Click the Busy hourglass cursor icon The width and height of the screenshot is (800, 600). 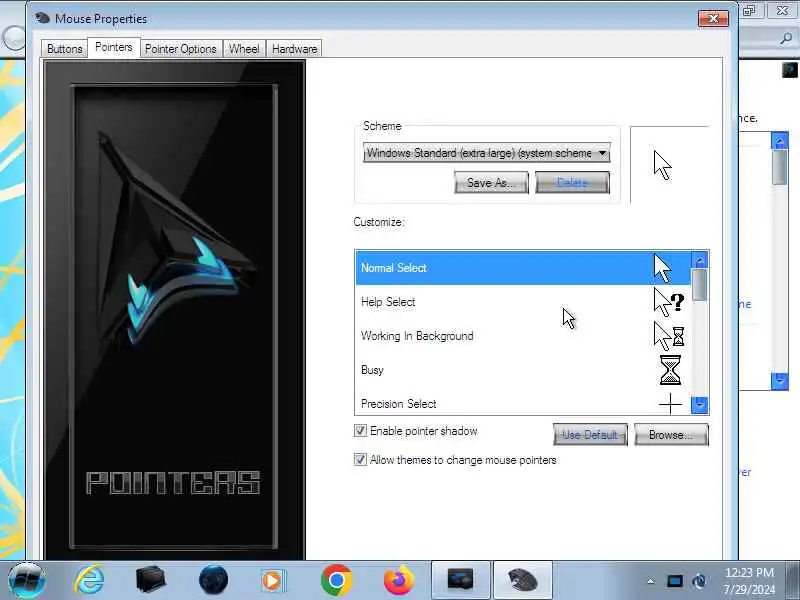[670, 370]
